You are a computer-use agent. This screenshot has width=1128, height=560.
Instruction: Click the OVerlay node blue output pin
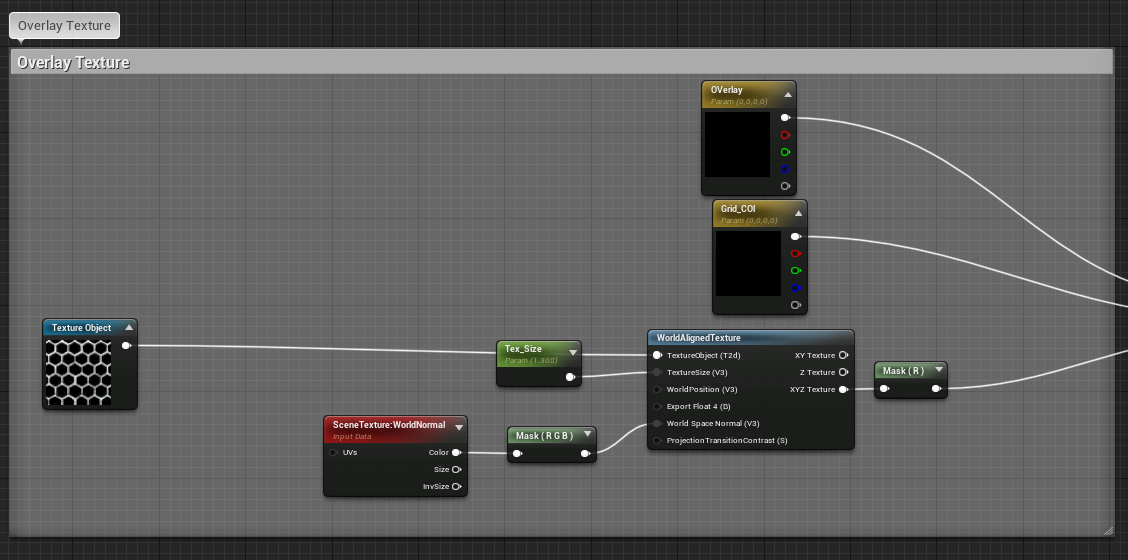pyautogui.click(x=785, y=169)
